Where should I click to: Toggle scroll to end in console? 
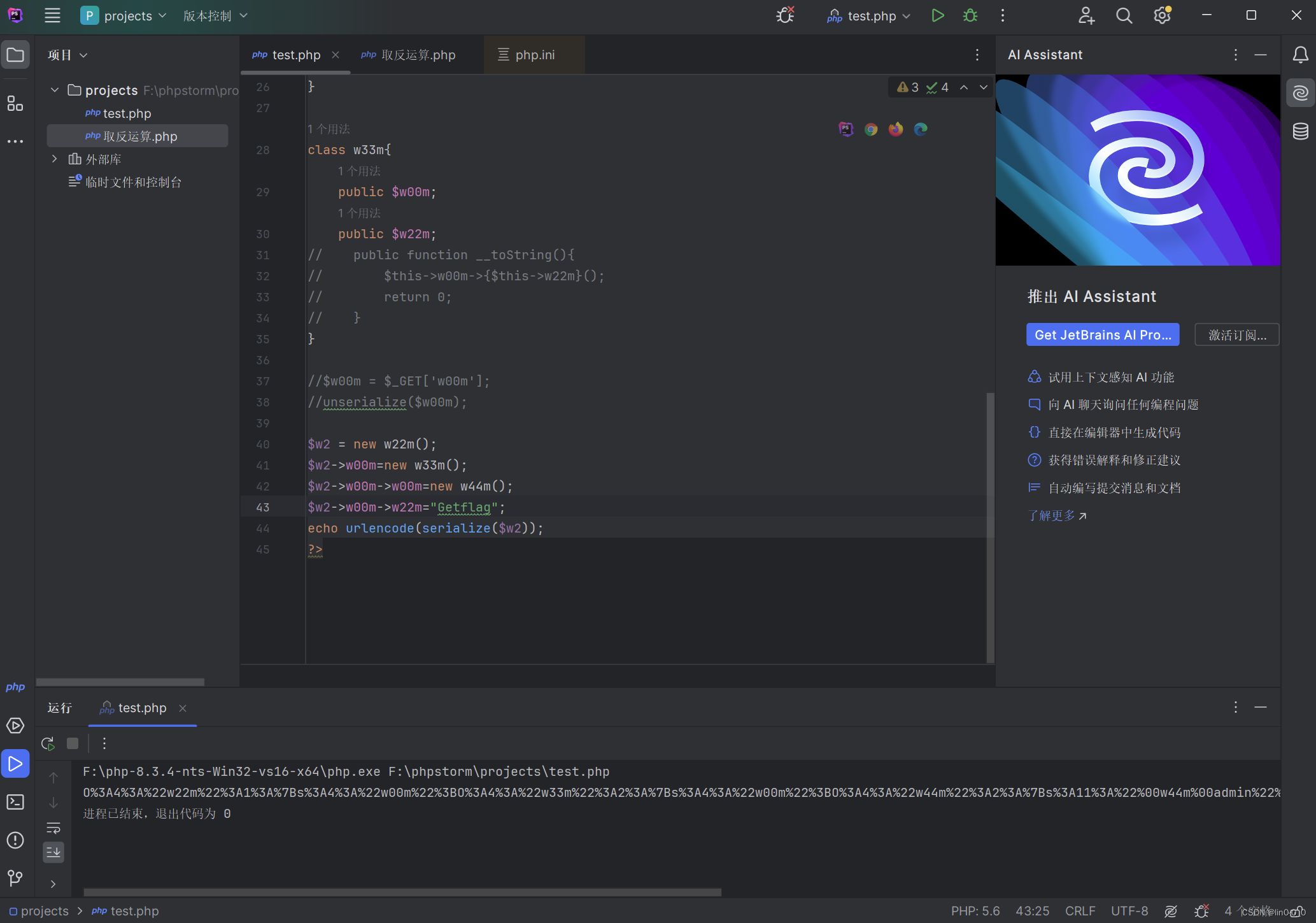53,852
